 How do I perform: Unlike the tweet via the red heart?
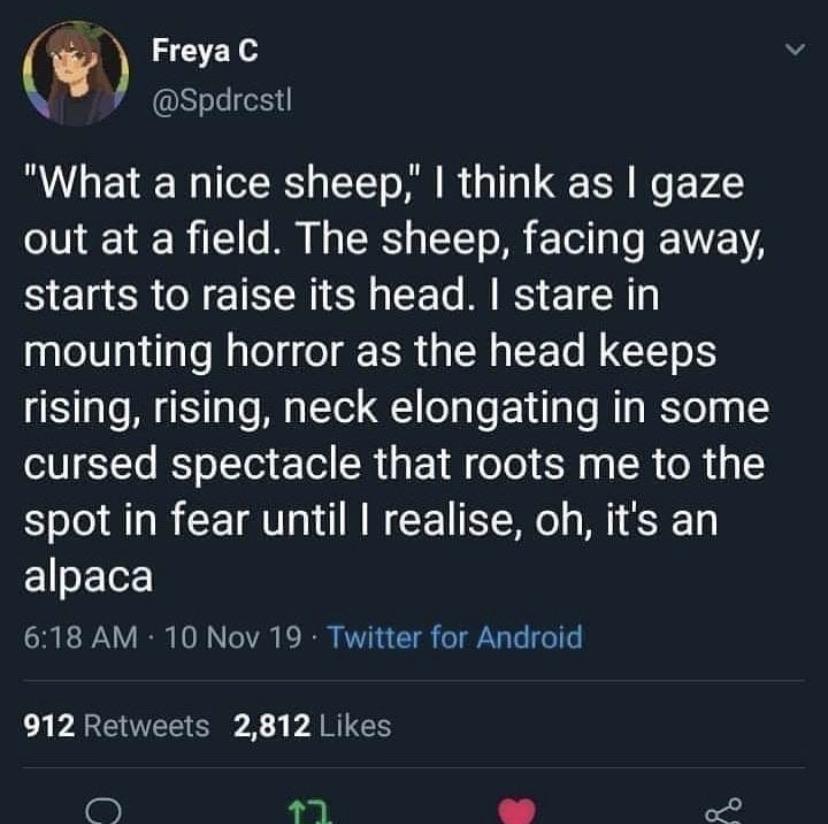(516, 811)
